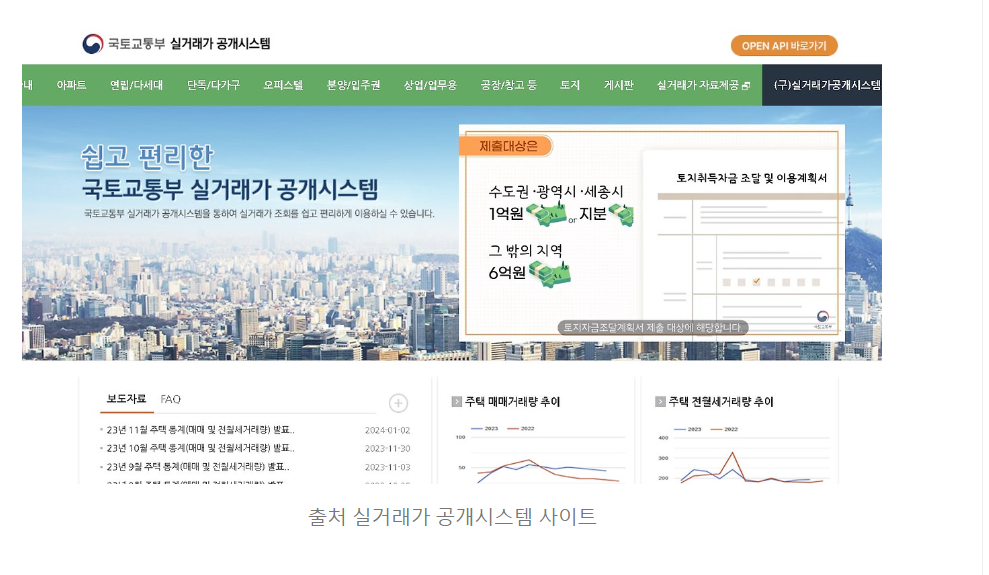Open the 연립/다세대 menu
The image size is (989, 575).
pyautogui.click(x=136, y=85)
